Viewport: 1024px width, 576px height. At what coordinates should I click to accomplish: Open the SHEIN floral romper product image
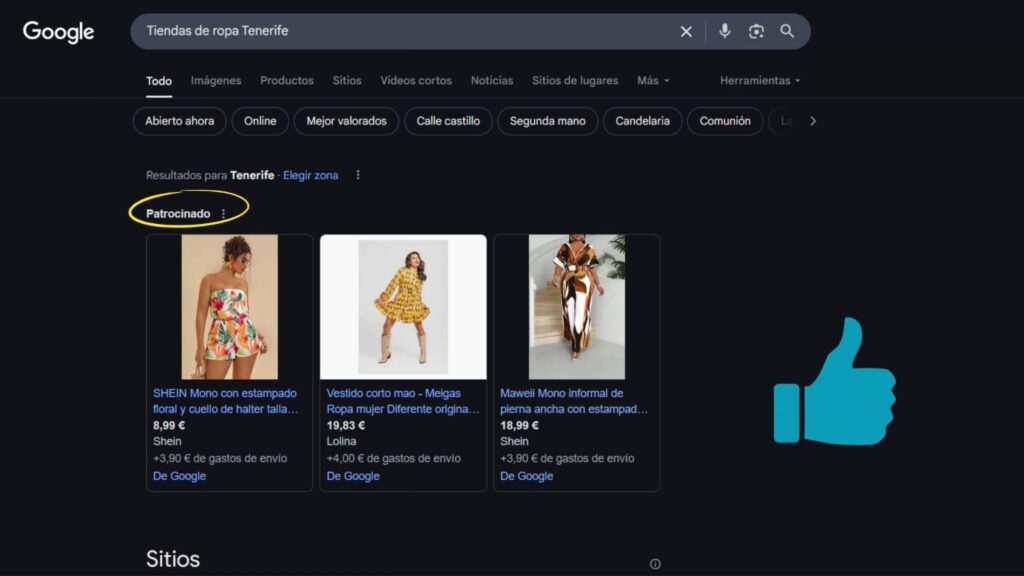click(229, 307)
